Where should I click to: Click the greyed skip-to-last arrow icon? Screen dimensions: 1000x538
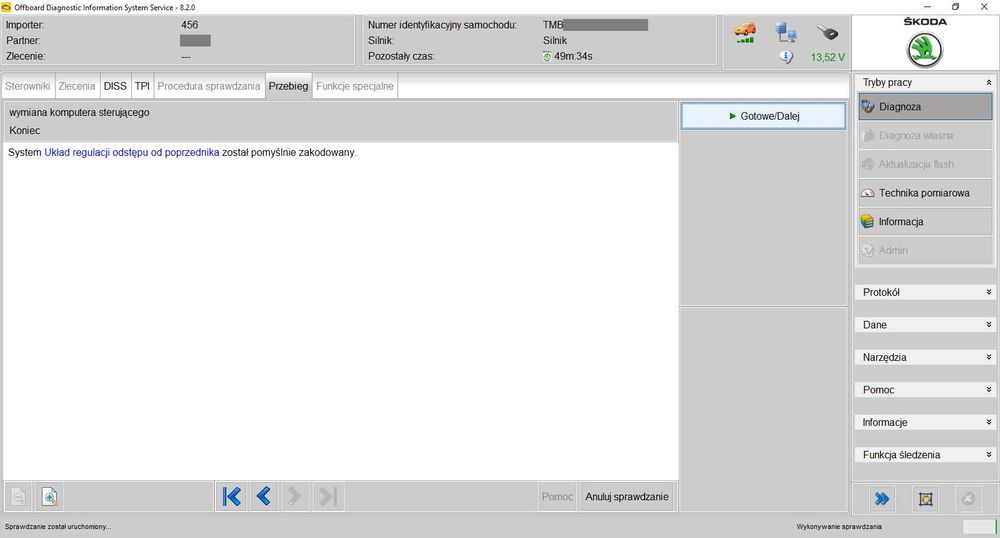[327, 496]
